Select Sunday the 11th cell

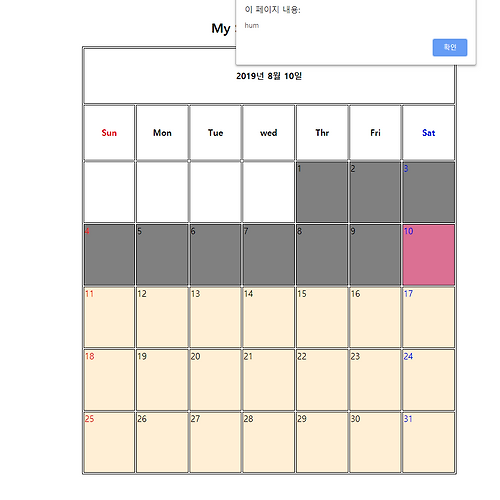(109, 317)
